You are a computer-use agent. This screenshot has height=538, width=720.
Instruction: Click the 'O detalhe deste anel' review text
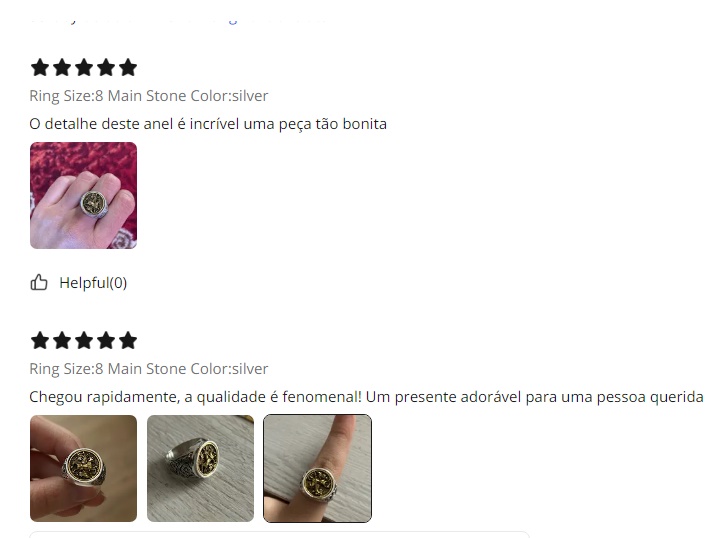[x=208, y=124]
